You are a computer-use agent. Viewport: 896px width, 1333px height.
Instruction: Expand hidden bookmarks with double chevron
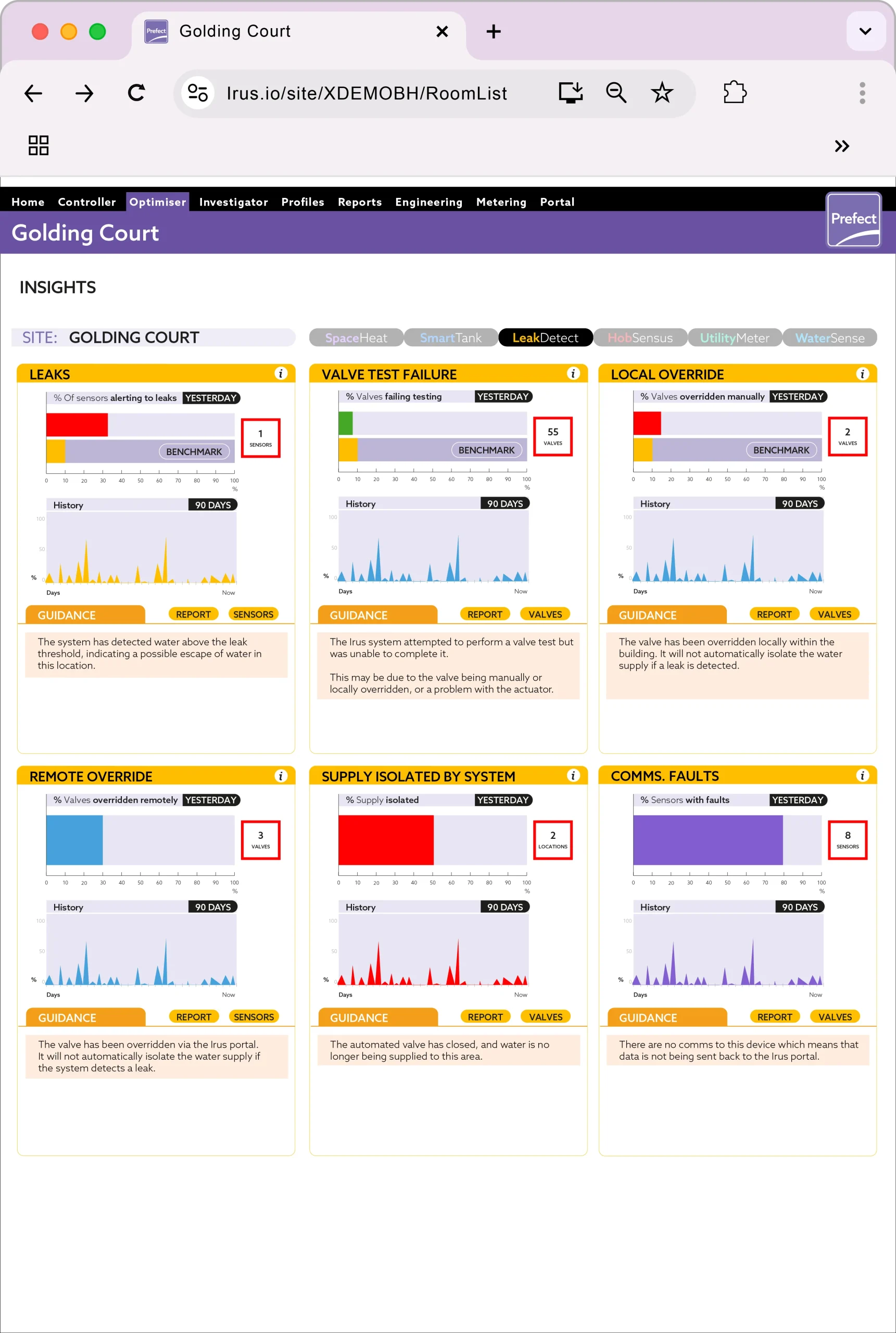point(841,146)
